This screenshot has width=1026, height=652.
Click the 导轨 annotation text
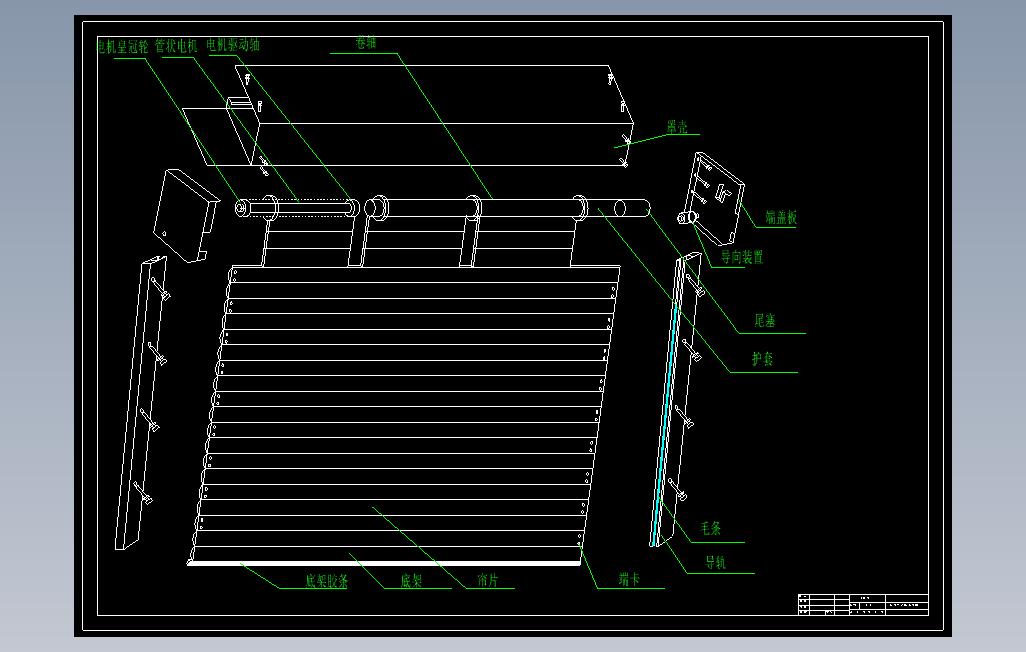click(715, 562)
